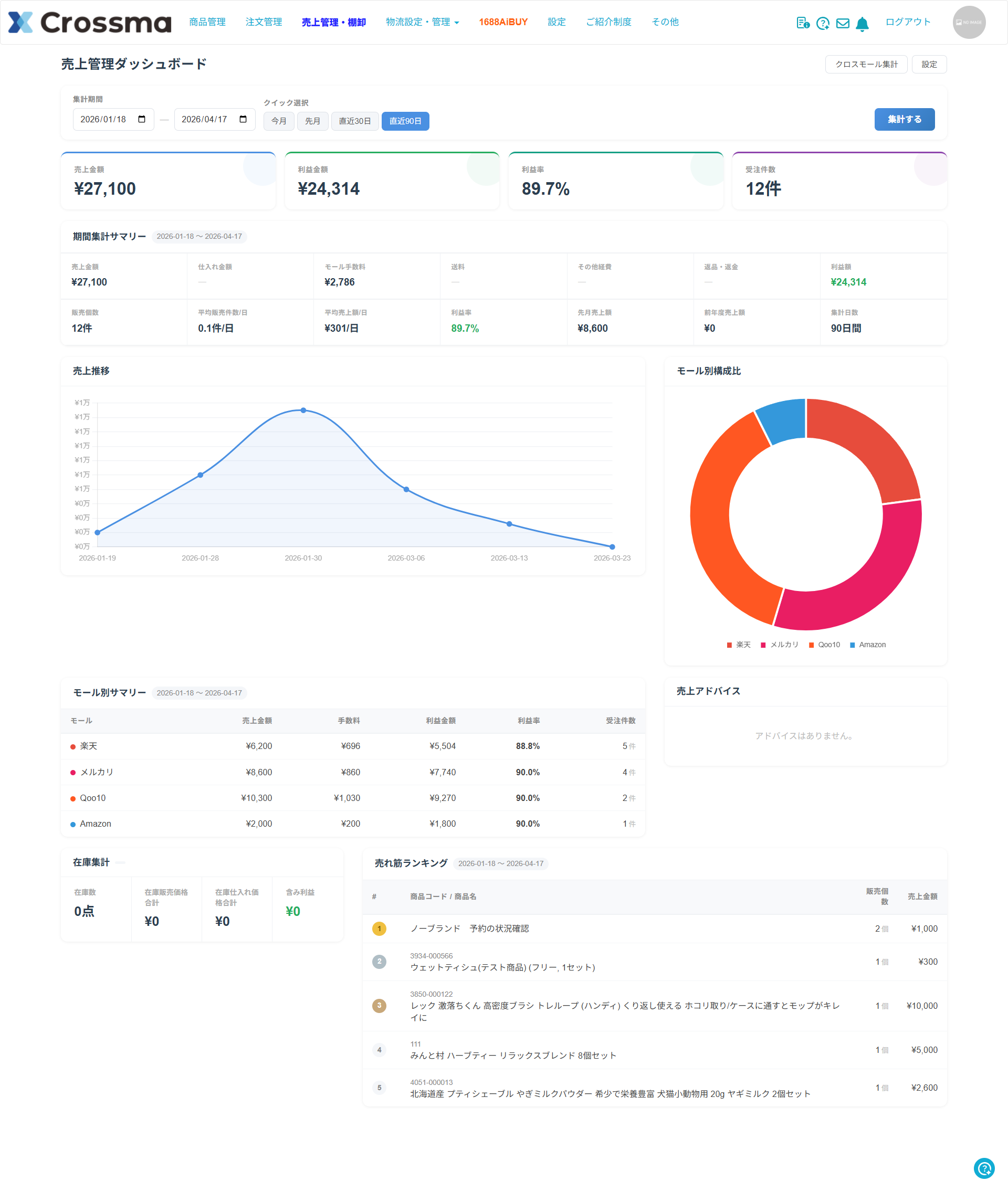1008x1192 pixels.
Task: Click the document info icon in header
Action: click(802, 23)
